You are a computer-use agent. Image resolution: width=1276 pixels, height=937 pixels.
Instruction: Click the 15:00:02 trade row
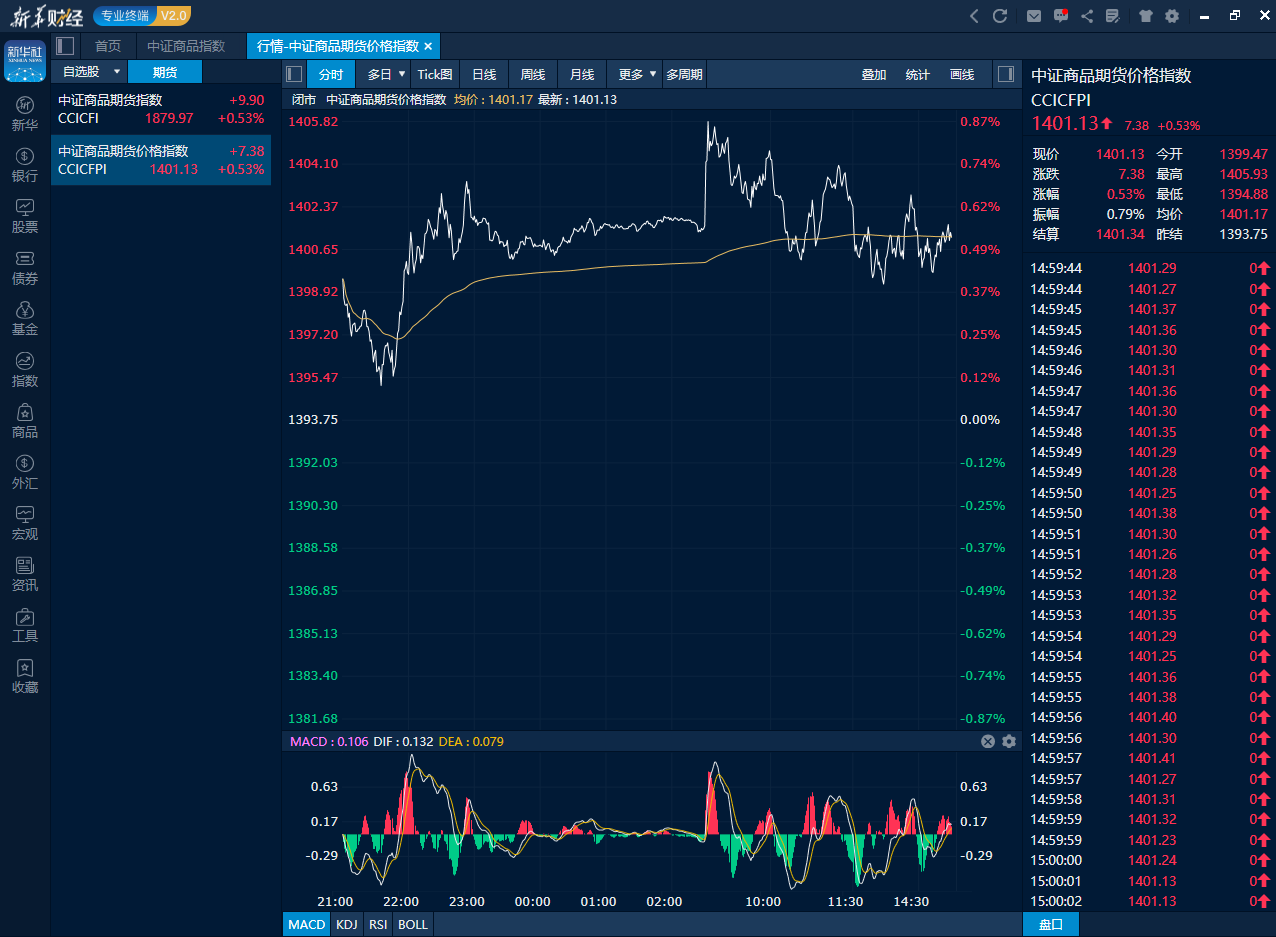1149,901
